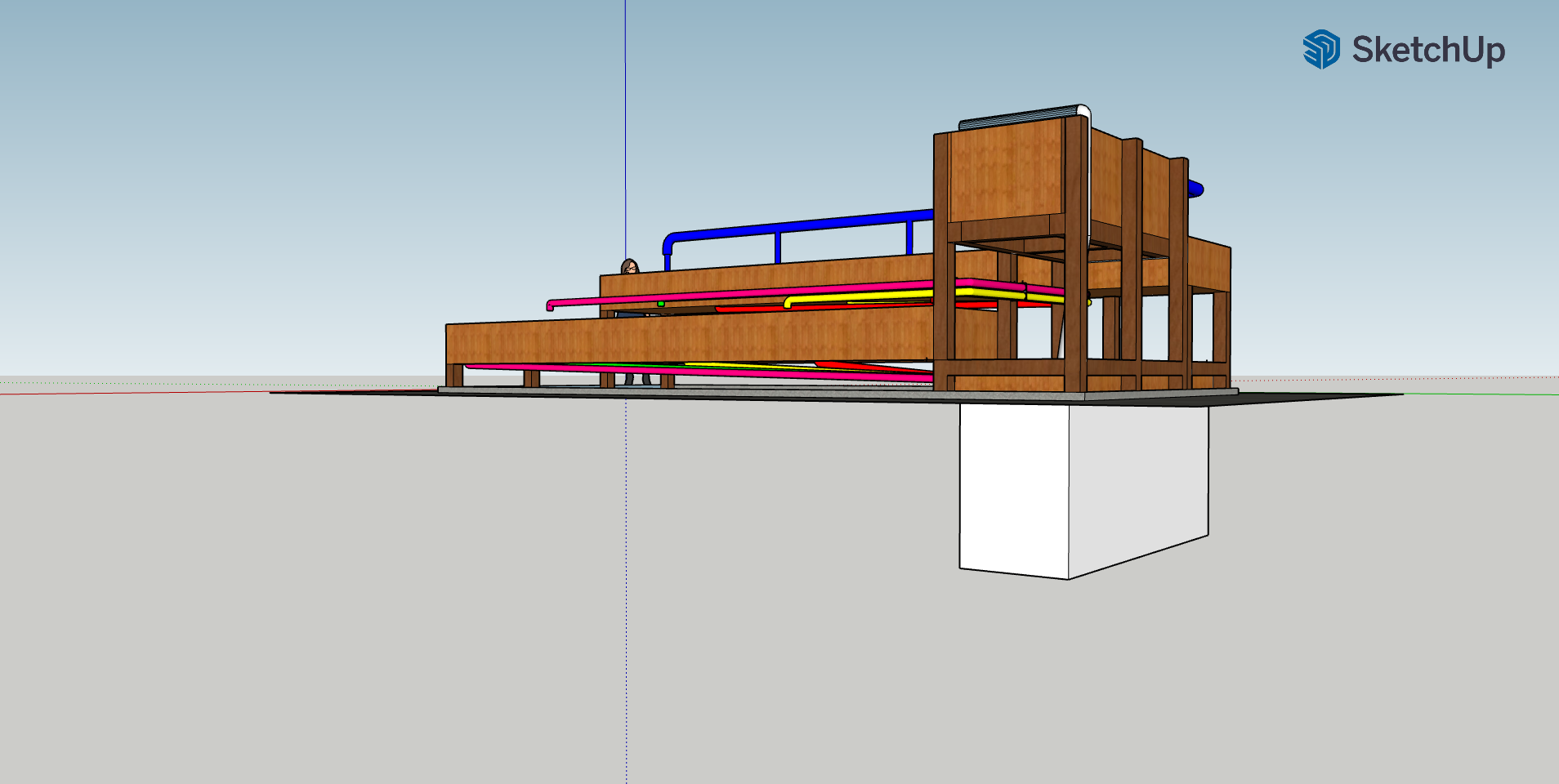Select the tall wooden tank's front panel
This screenshot has height=784, width=1559.
pyautogui.click(x=1007, y=171)
